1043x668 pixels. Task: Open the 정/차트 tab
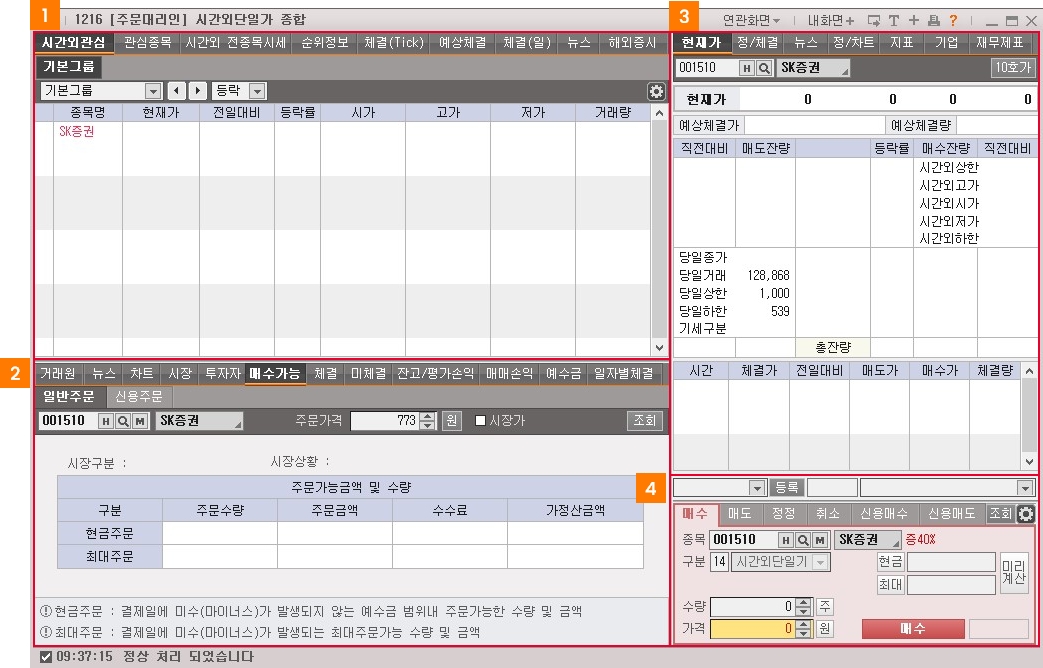854,43
